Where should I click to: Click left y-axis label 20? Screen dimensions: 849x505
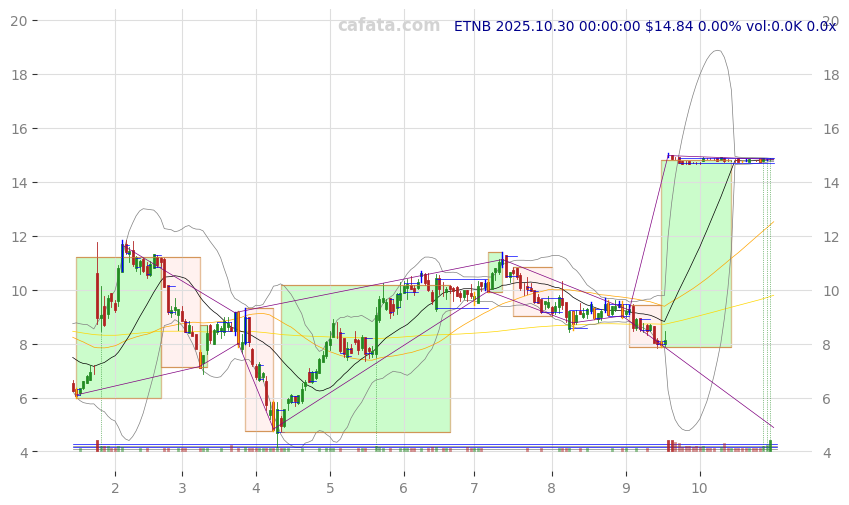click(30, 20)
